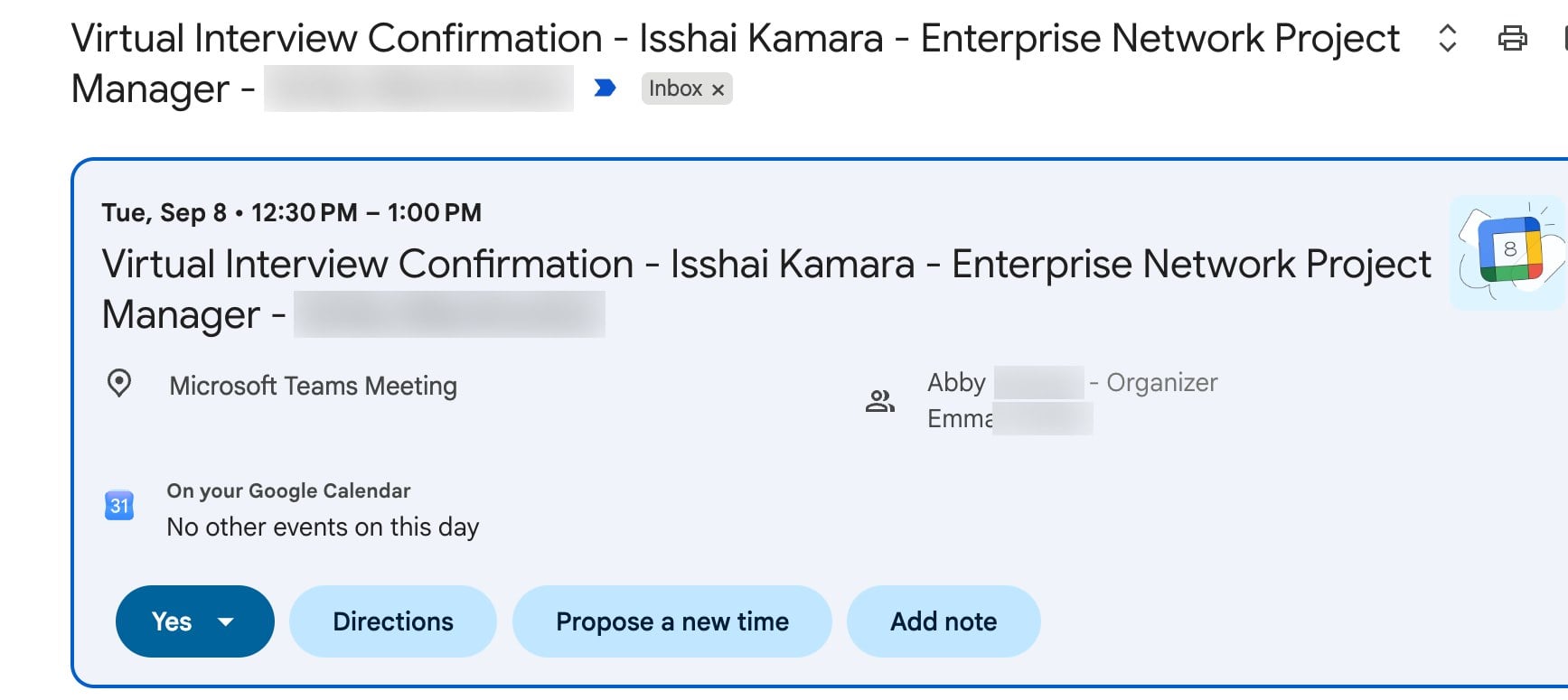1568x700 pixels.
Task: Click the event time Tue, Sep 8 text
Action: (x=292, y=213)
